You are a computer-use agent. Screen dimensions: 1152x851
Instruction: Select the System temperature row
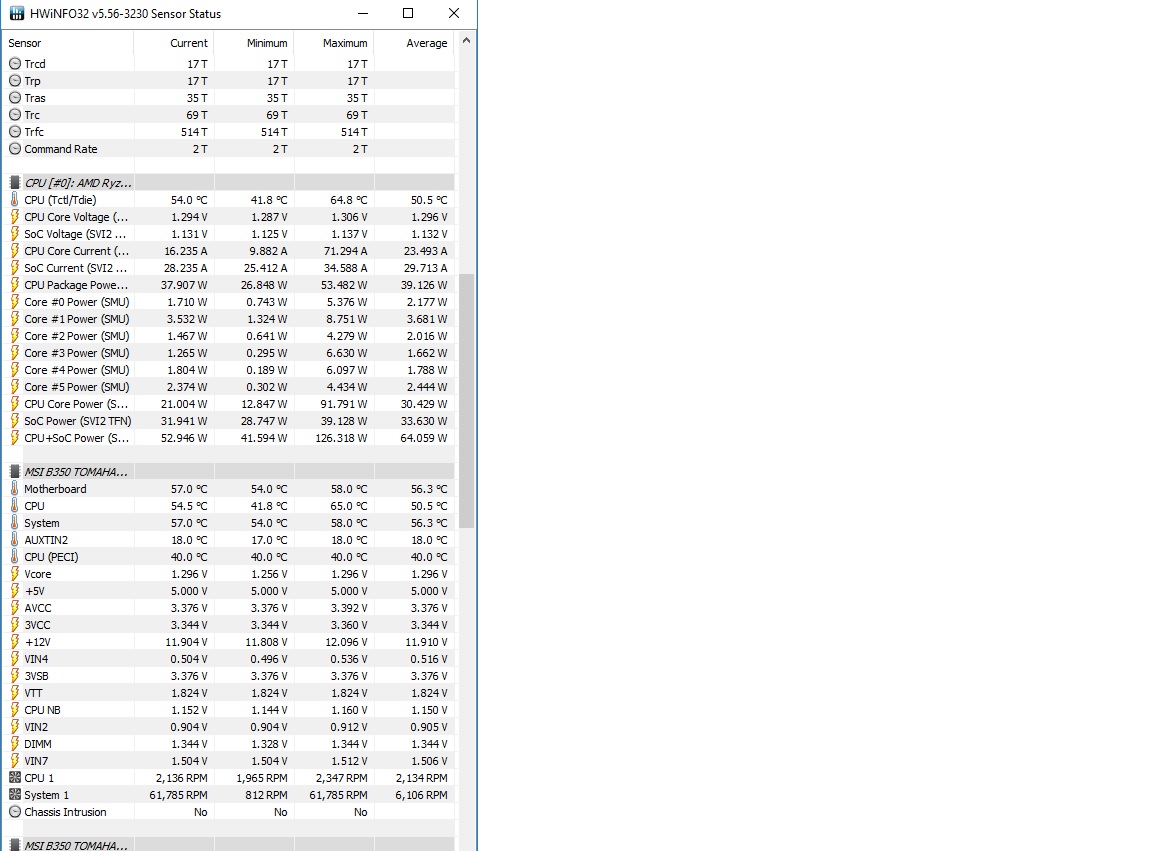[228, 523]
